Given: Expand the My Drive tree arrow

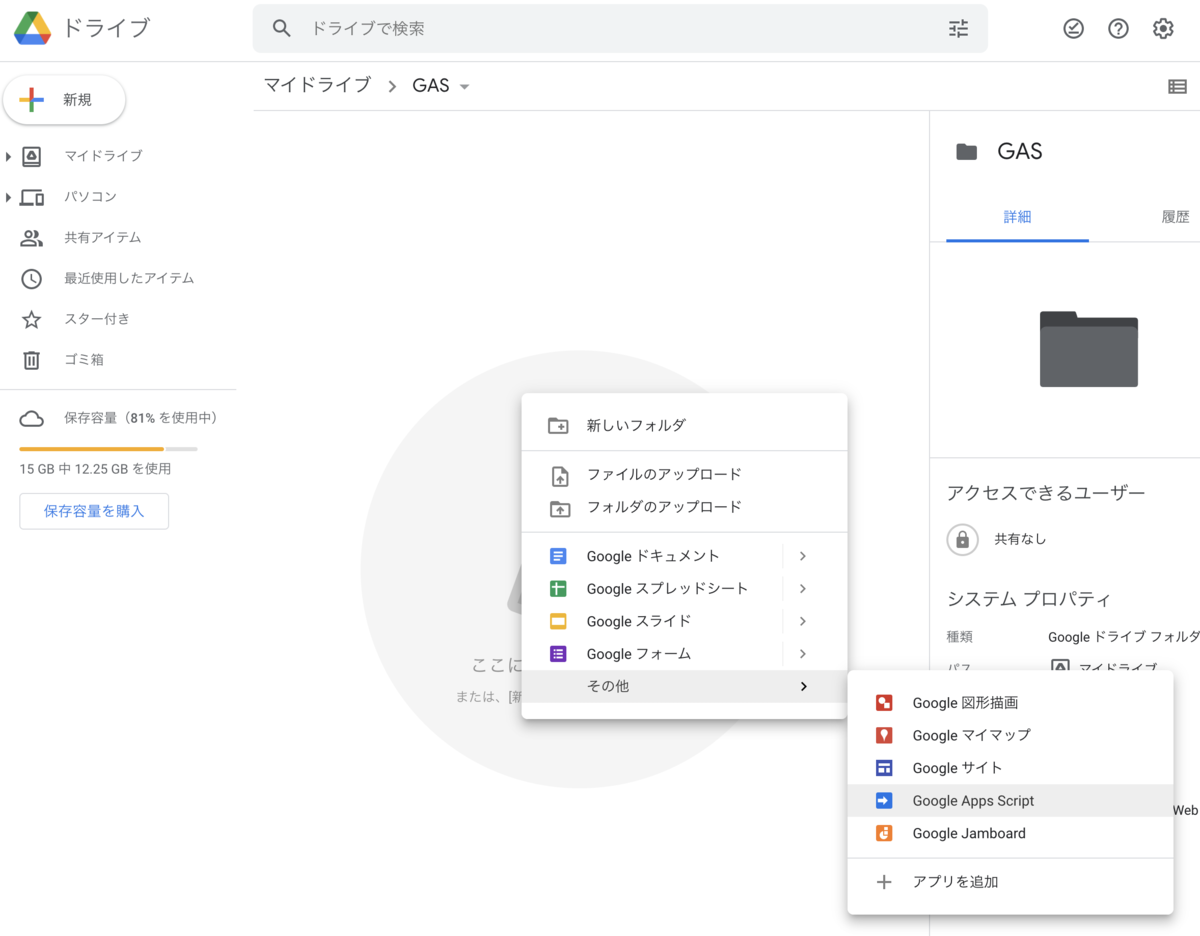Looking at the screenshot, I should pyautogui.click(x=8, y=156).
